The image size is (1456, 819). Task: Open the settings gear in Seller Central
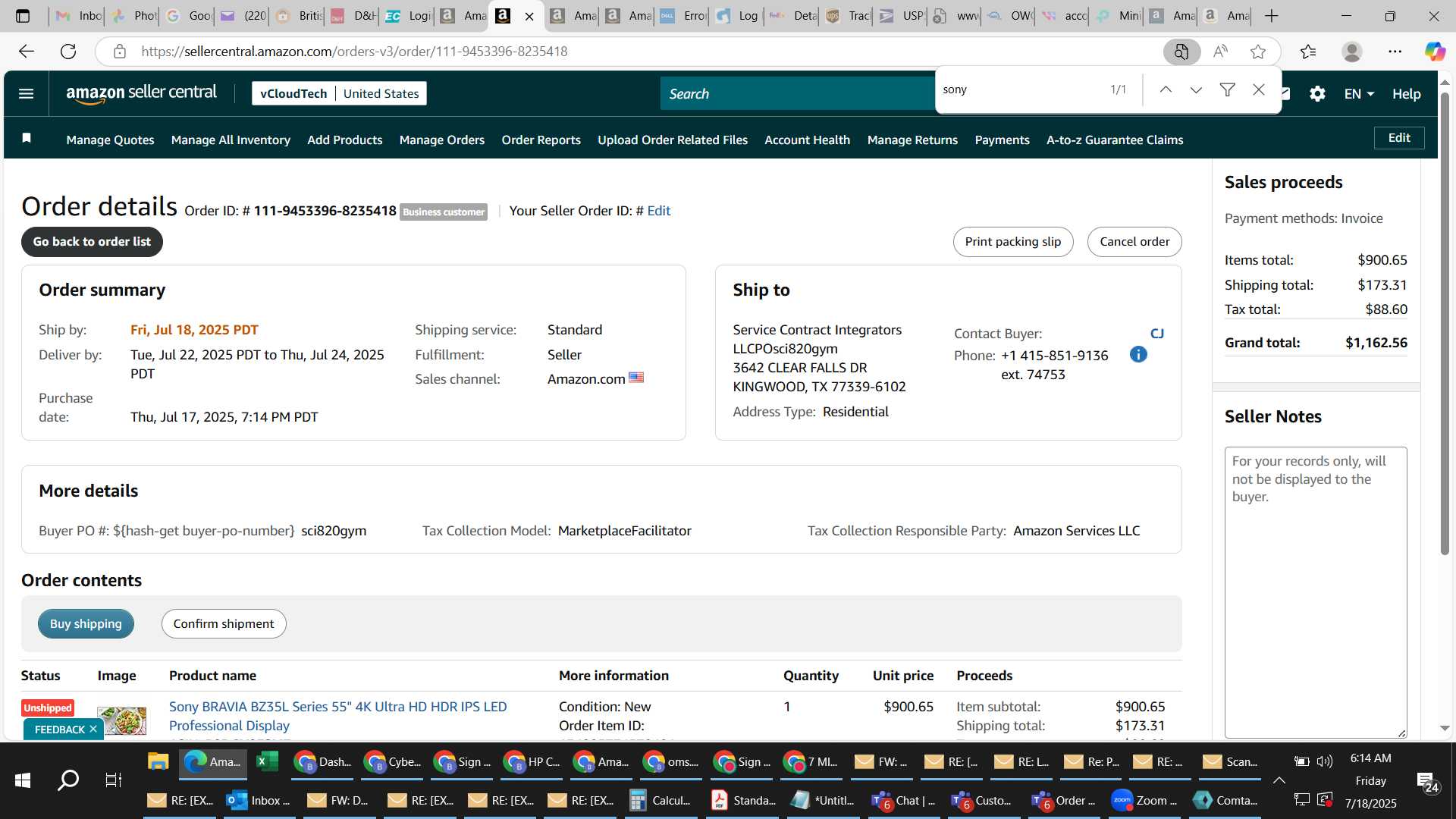click(x=1317, y=94)
